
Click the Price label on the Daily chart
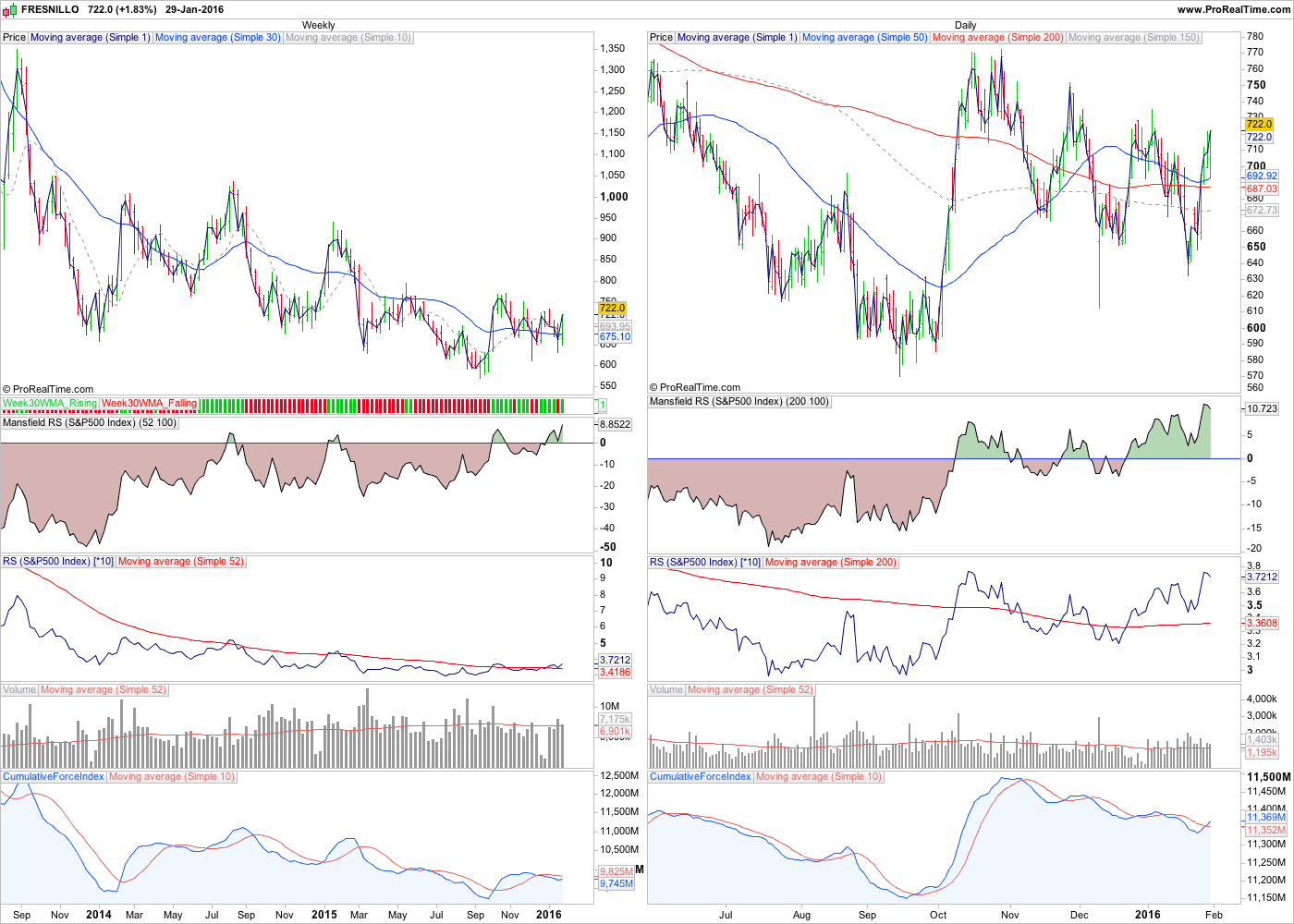[x=662, y=38]
